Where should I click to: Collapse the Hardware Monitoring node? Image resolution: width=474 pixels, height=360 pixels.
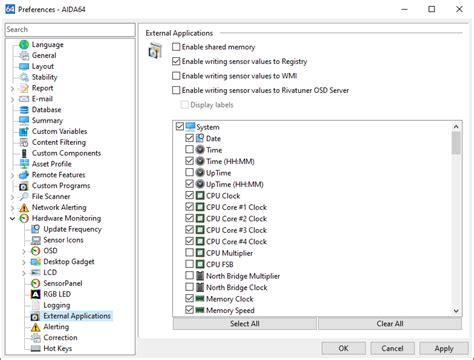pyautogui.click(x=12, y=219)
